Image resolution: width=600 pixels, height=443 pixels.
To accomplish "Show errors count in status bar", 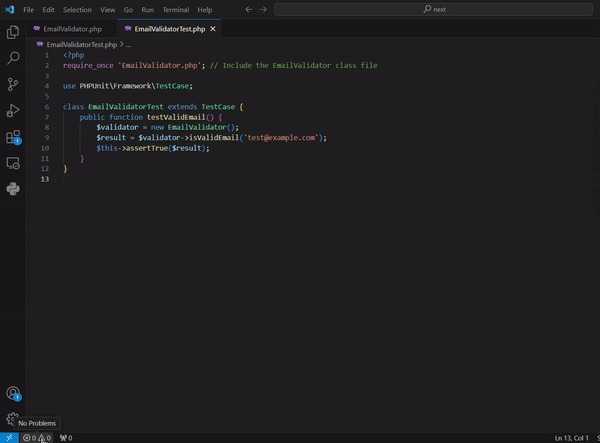I will click(x=29, y=438).
